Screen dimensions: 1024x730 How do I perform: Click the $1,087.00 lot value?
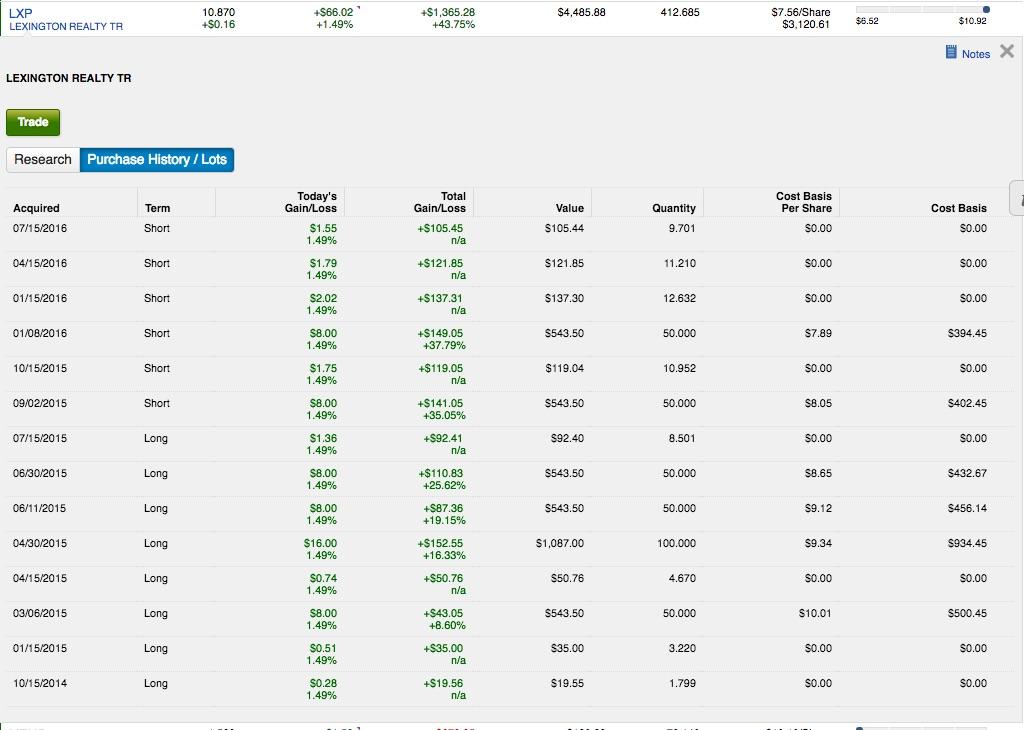pyautogui.click(x=560, y=543)
